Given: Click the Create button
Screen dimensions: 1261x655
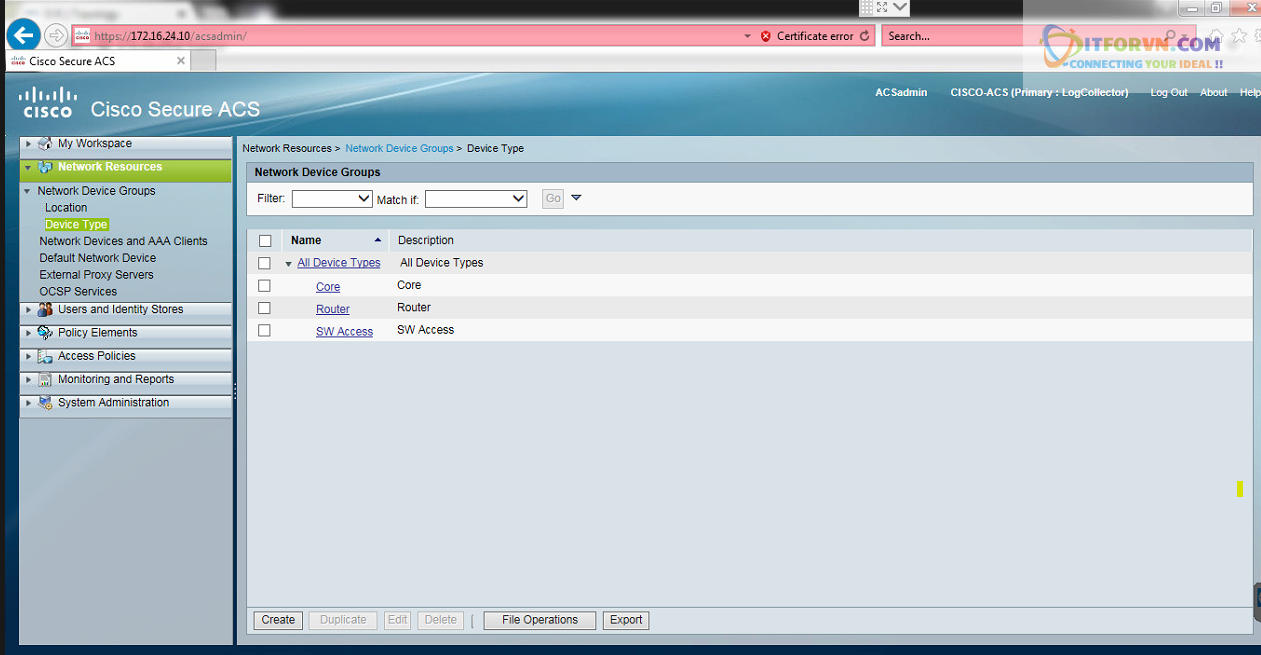Looking at the screenshot, I should [278, 620].
